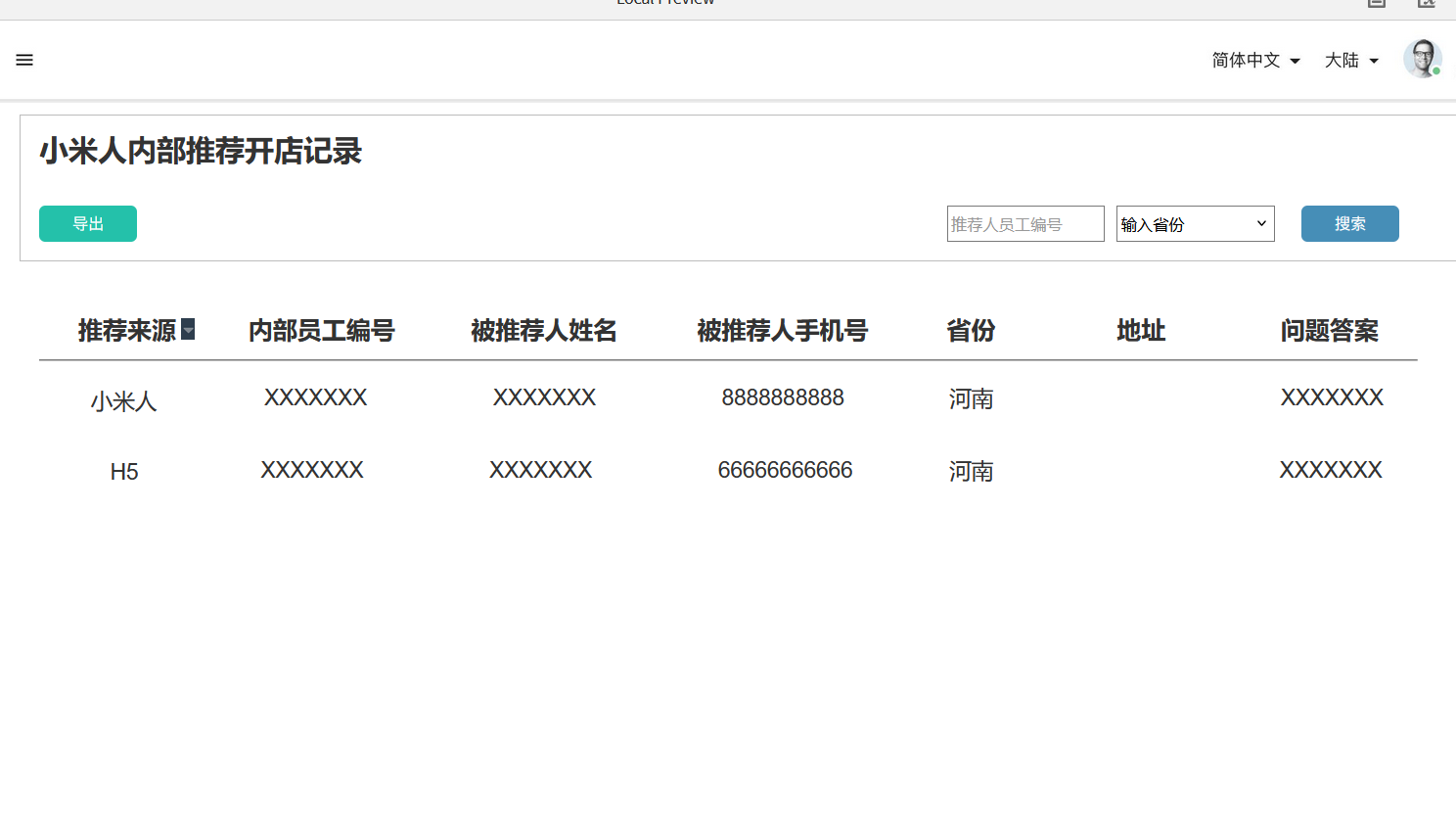The width and height of the screenshot is (1456, 838).
Task: Click the 地址 column header
Action: pyautogui.click(x=1141, y=331)
